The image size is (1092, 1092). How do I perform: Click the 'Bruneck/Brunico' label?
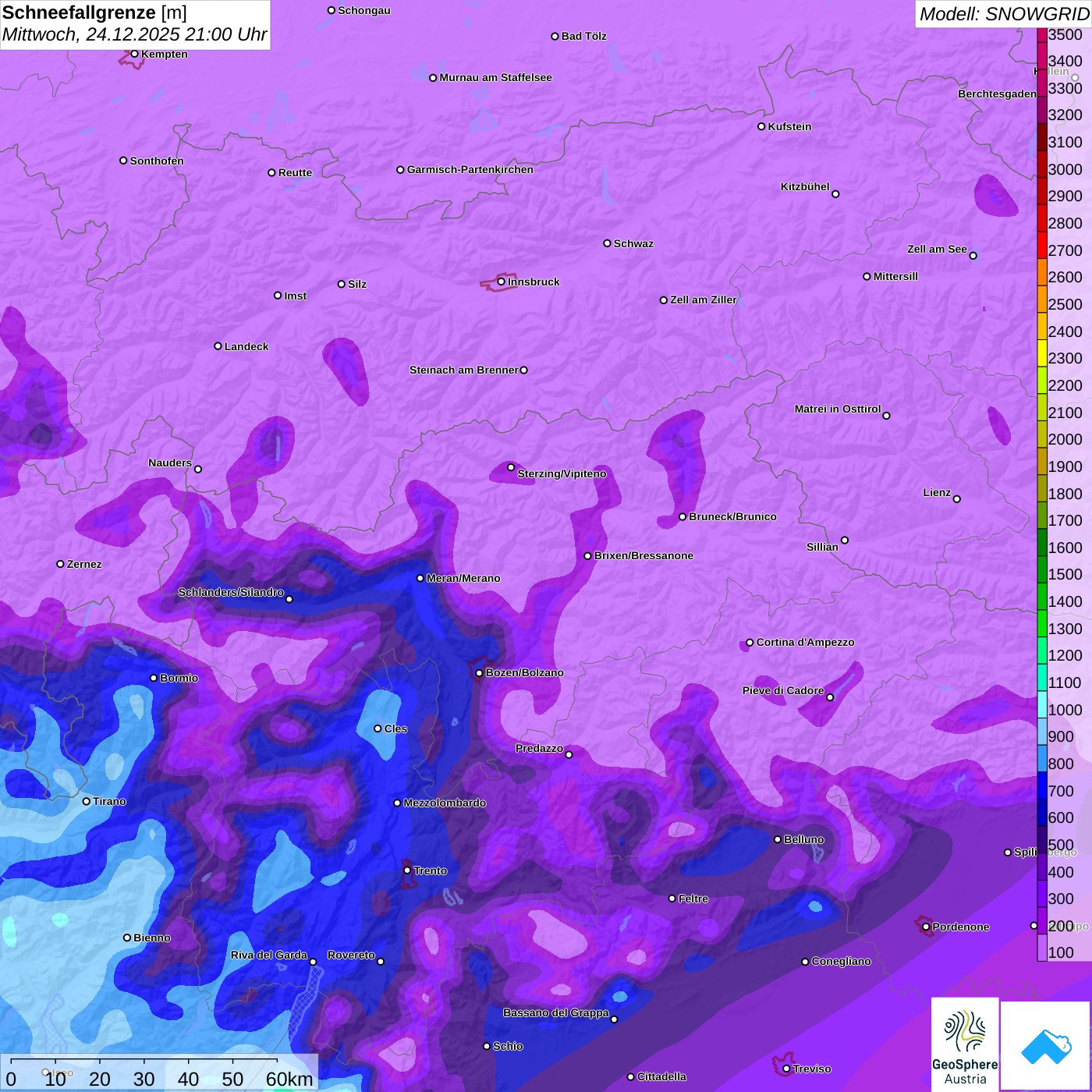click(732, 516)
